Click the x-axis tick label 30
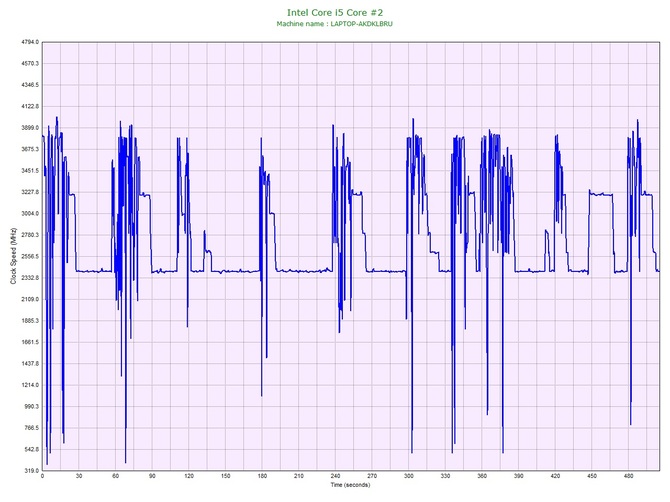 point(79,476)
